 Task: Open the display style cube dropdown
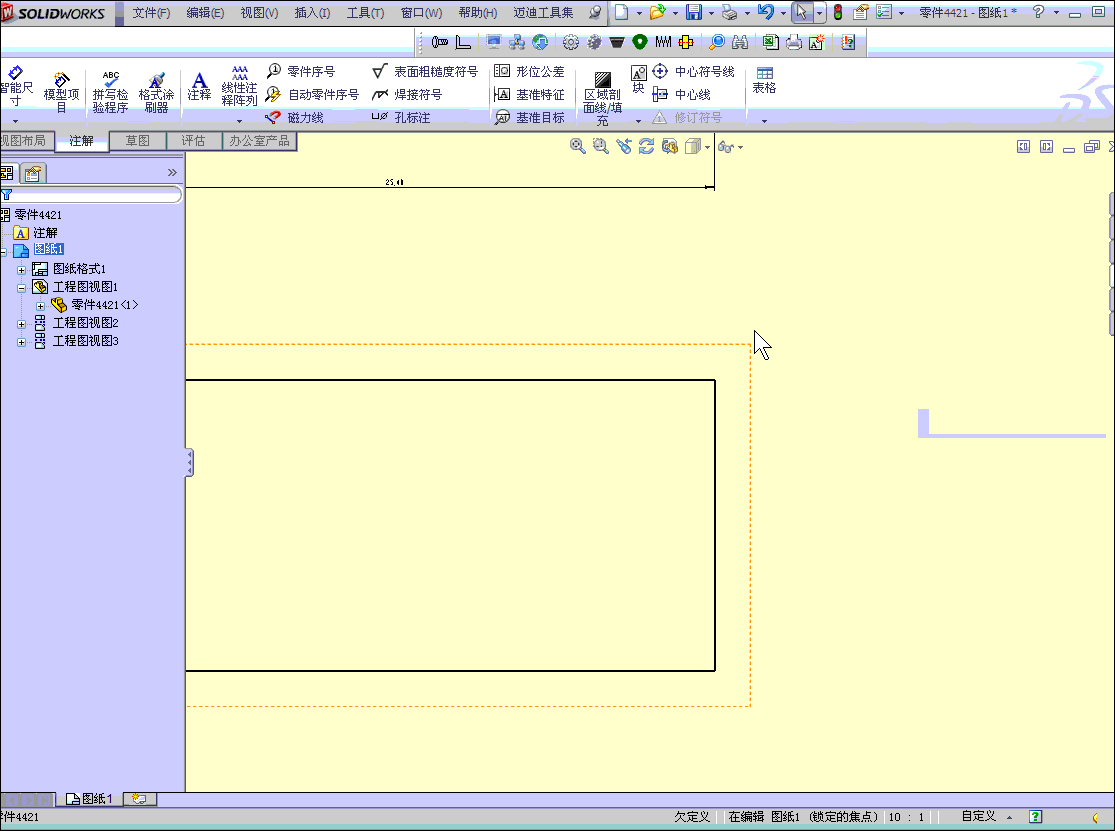[708, 147]
